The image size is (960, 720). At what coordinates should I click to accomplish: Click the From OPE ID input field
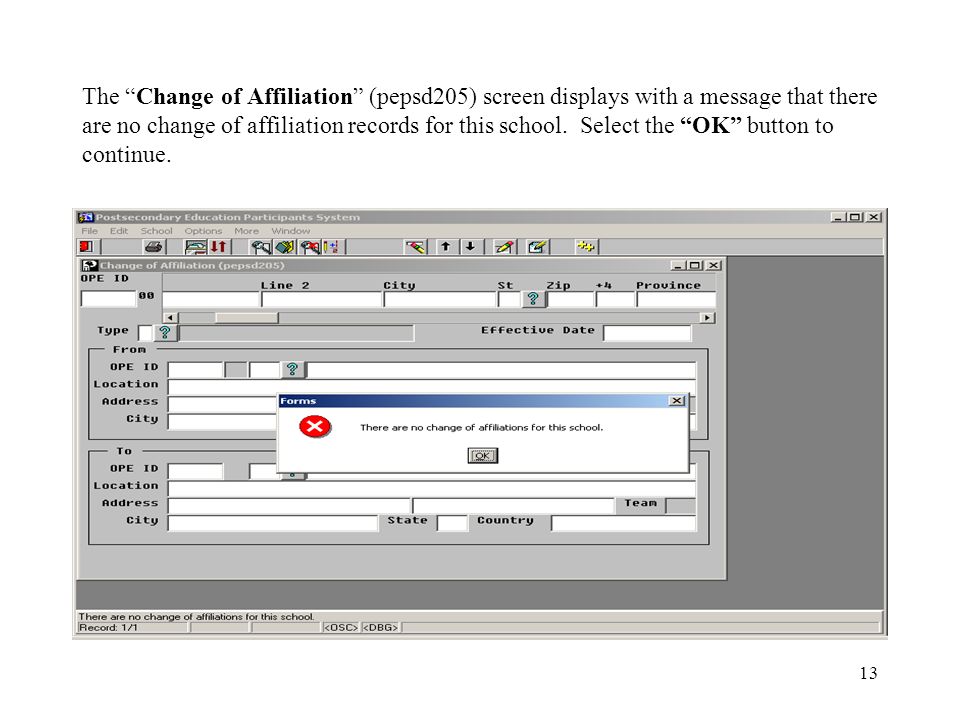pyautogui.click(x=195, y=370)
